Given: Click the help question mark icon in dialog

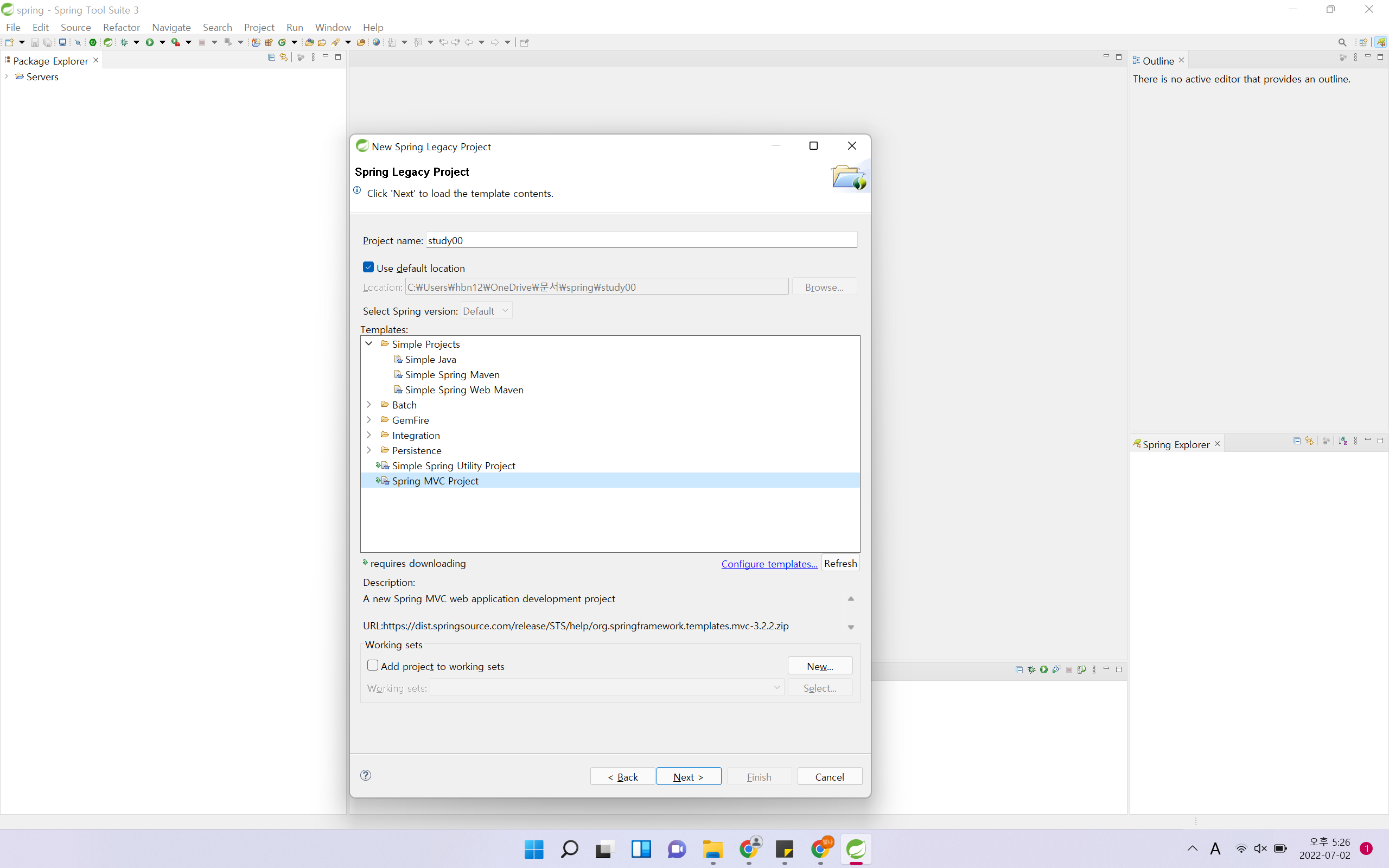Looking at the screenshot, I should tap(366, 776).
